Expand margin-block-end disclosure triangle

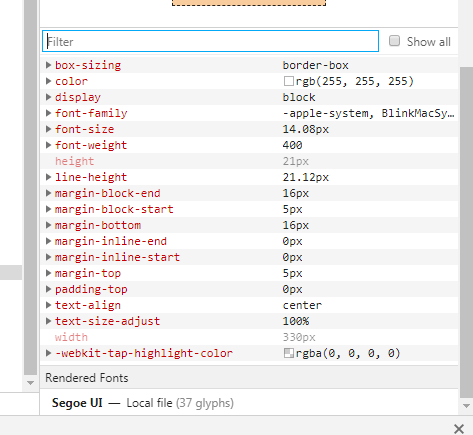click(48, 193)
